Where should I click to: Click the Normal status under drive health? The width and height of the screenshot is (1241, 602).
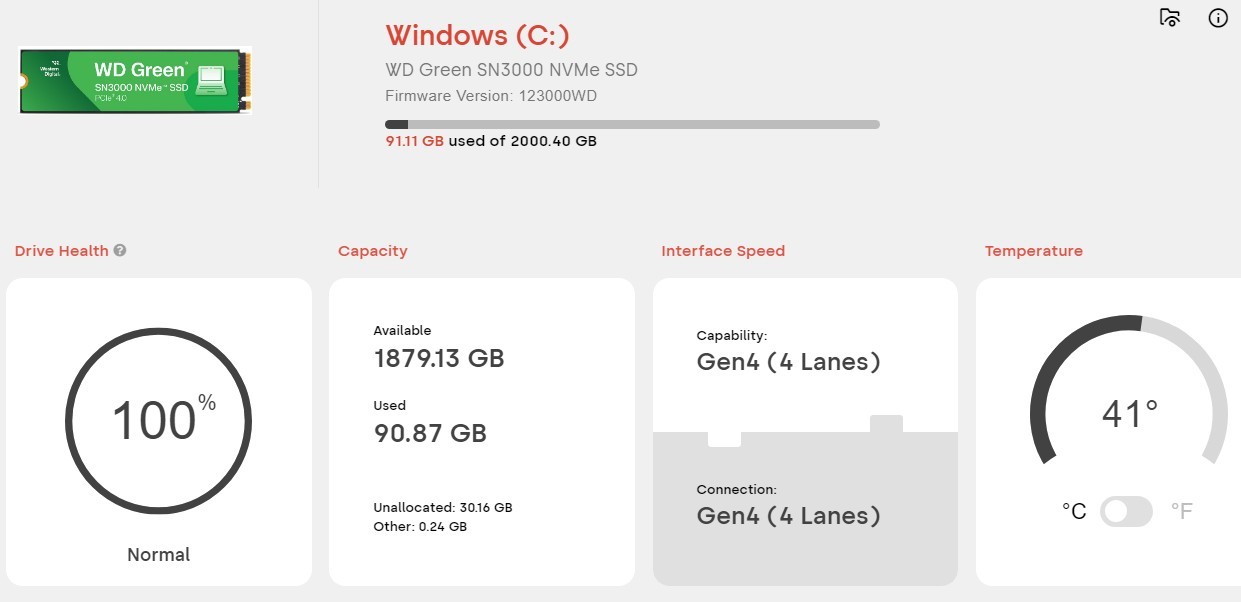click(158, 555)
